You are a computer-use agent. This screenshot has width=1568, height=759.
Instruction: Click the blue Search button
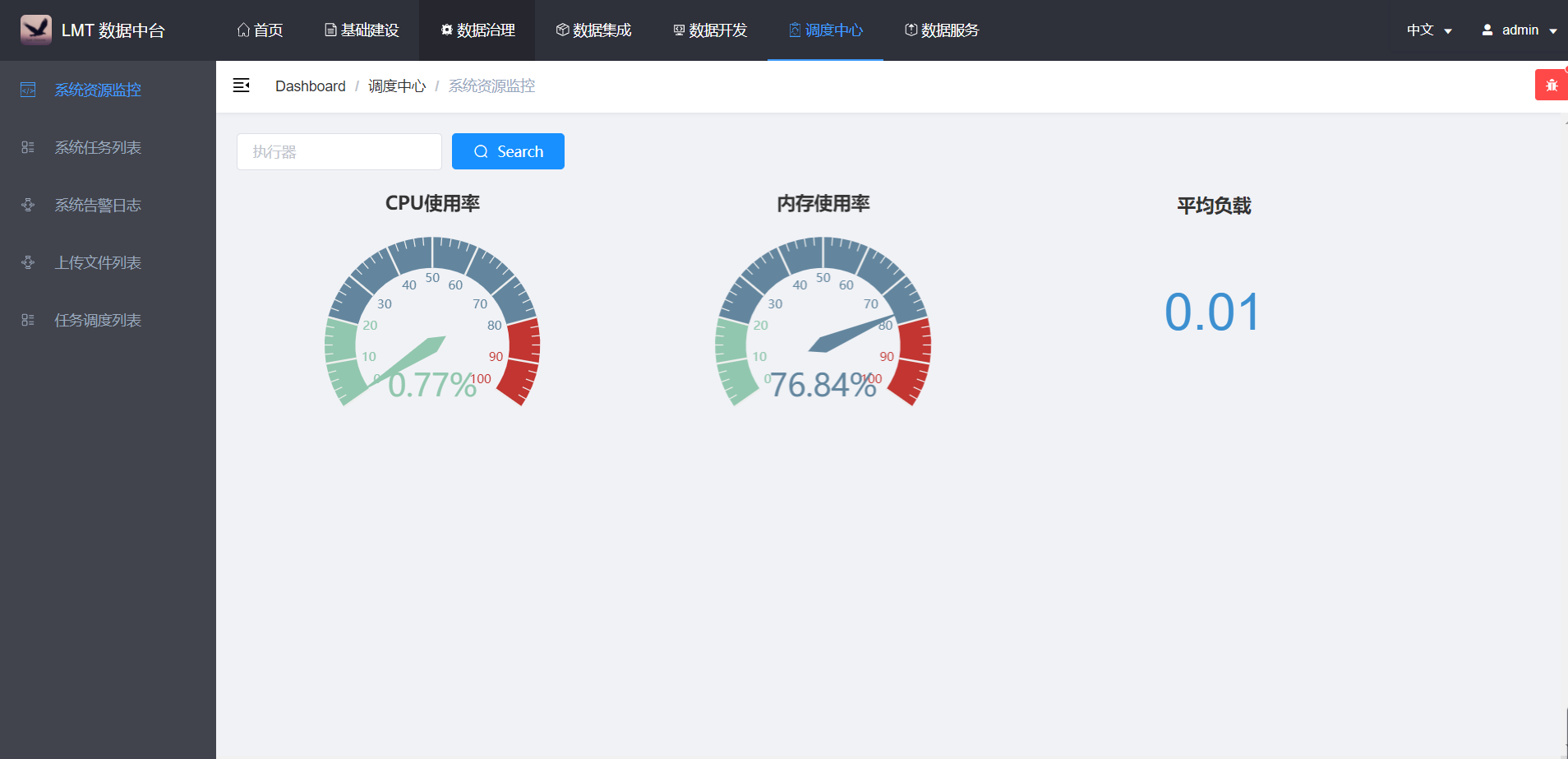pyautogui.click(x=508, y=151)
